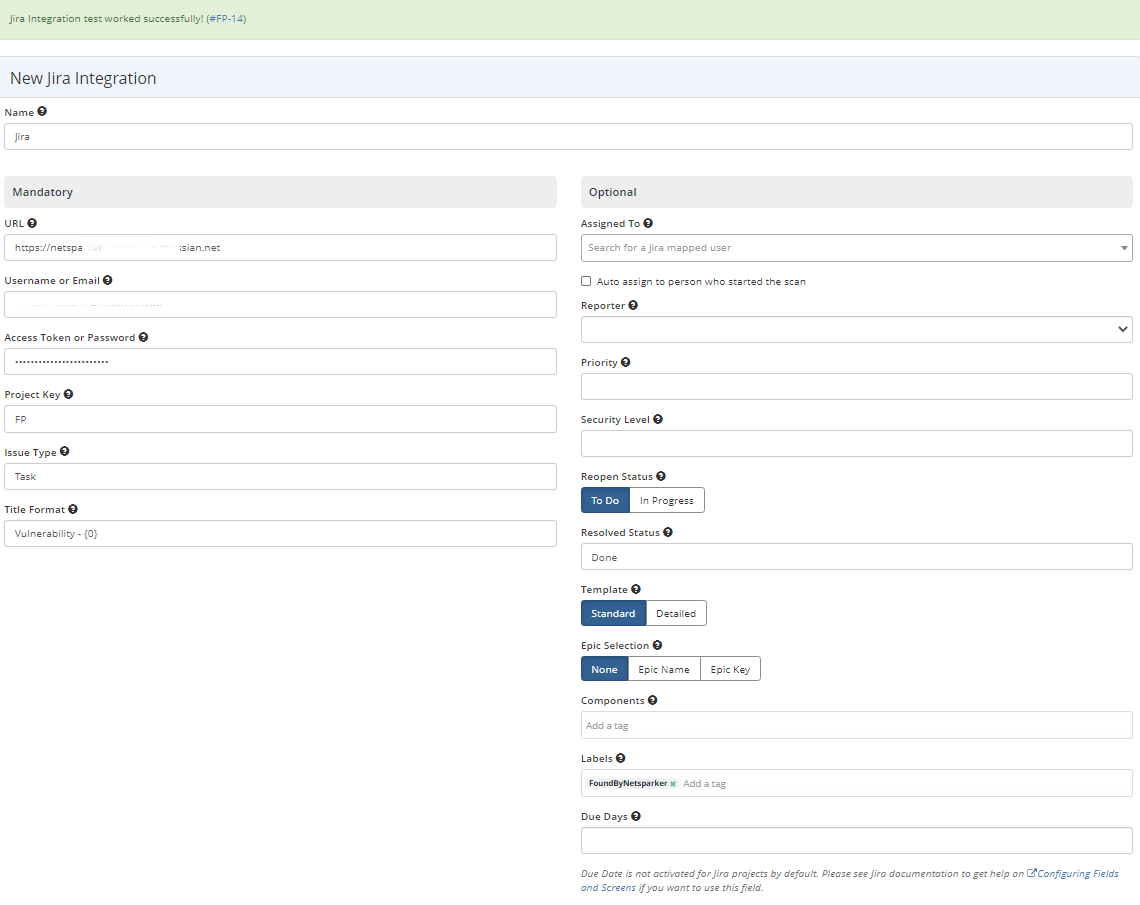Open the Configuring Fields and Screens link
The height and width of the screenshot is (905, 1140).
849,880
